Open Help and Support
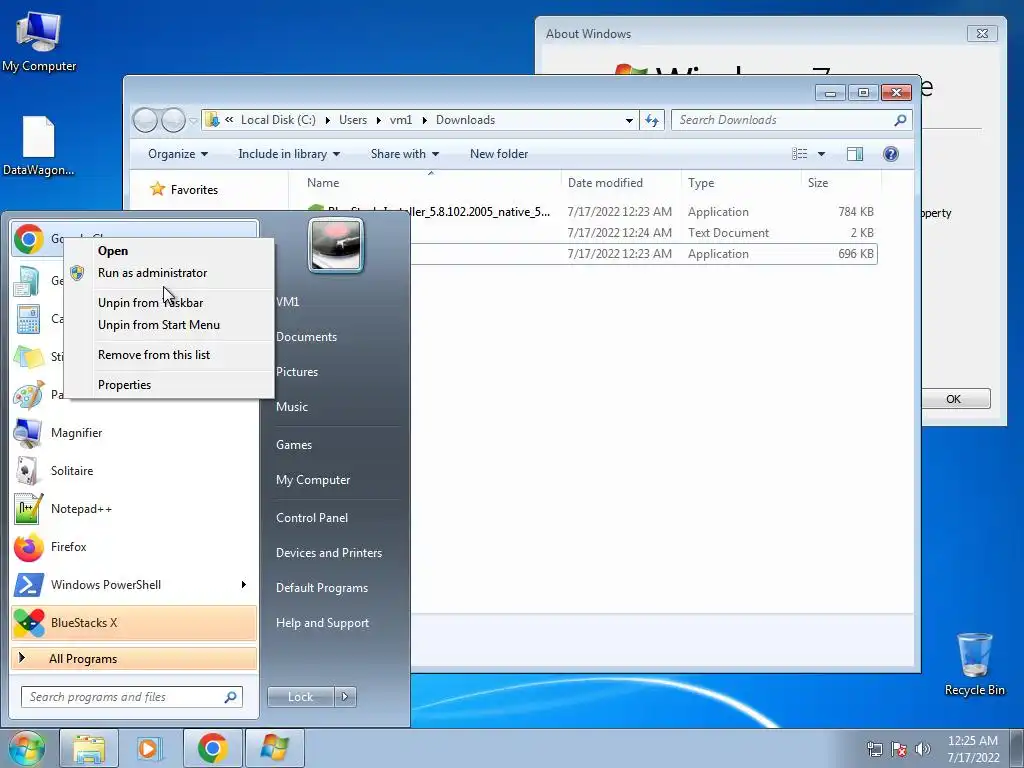The image size is (1024, 768). 322,623
